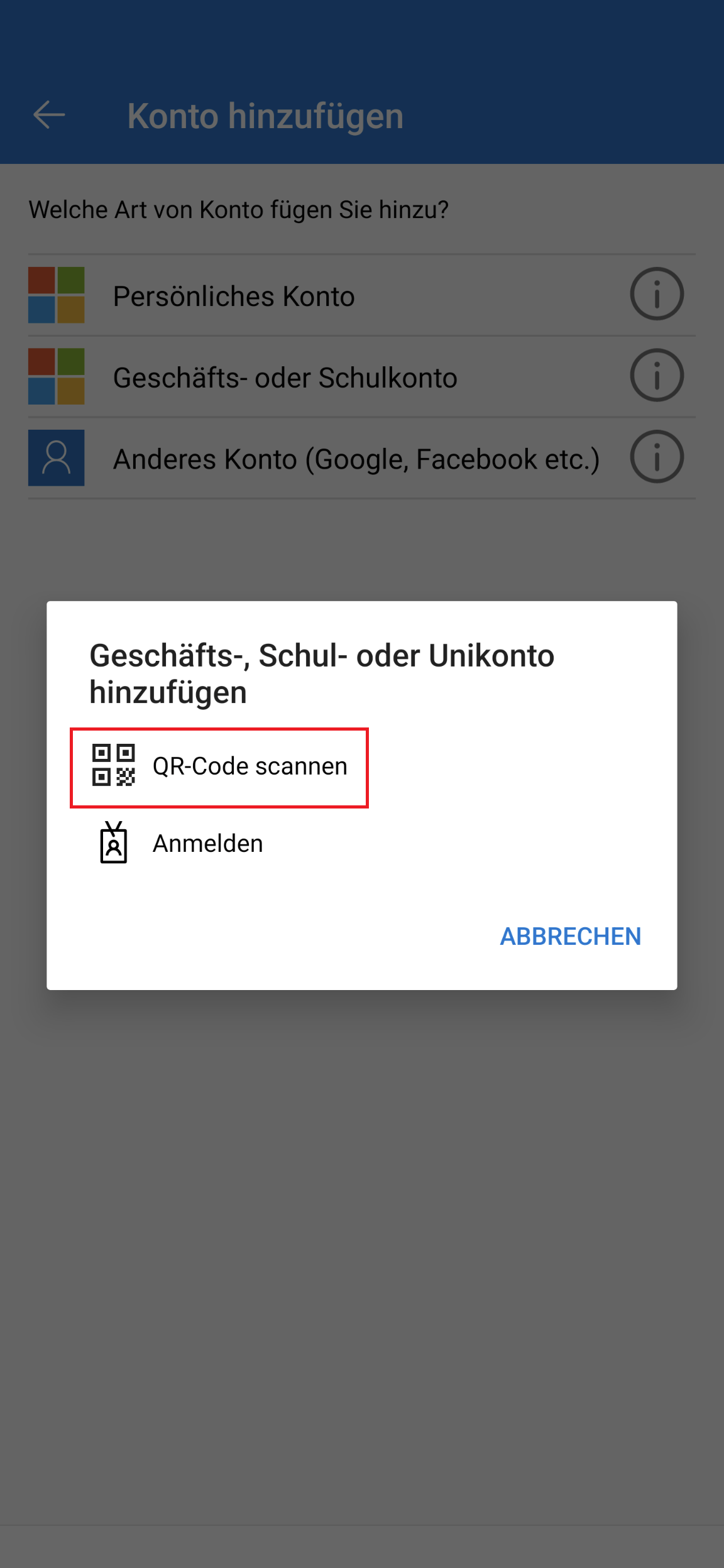Tap the Microsoft logo beside Geschäfts- oder Schulkonto

[x=57, y=376]
